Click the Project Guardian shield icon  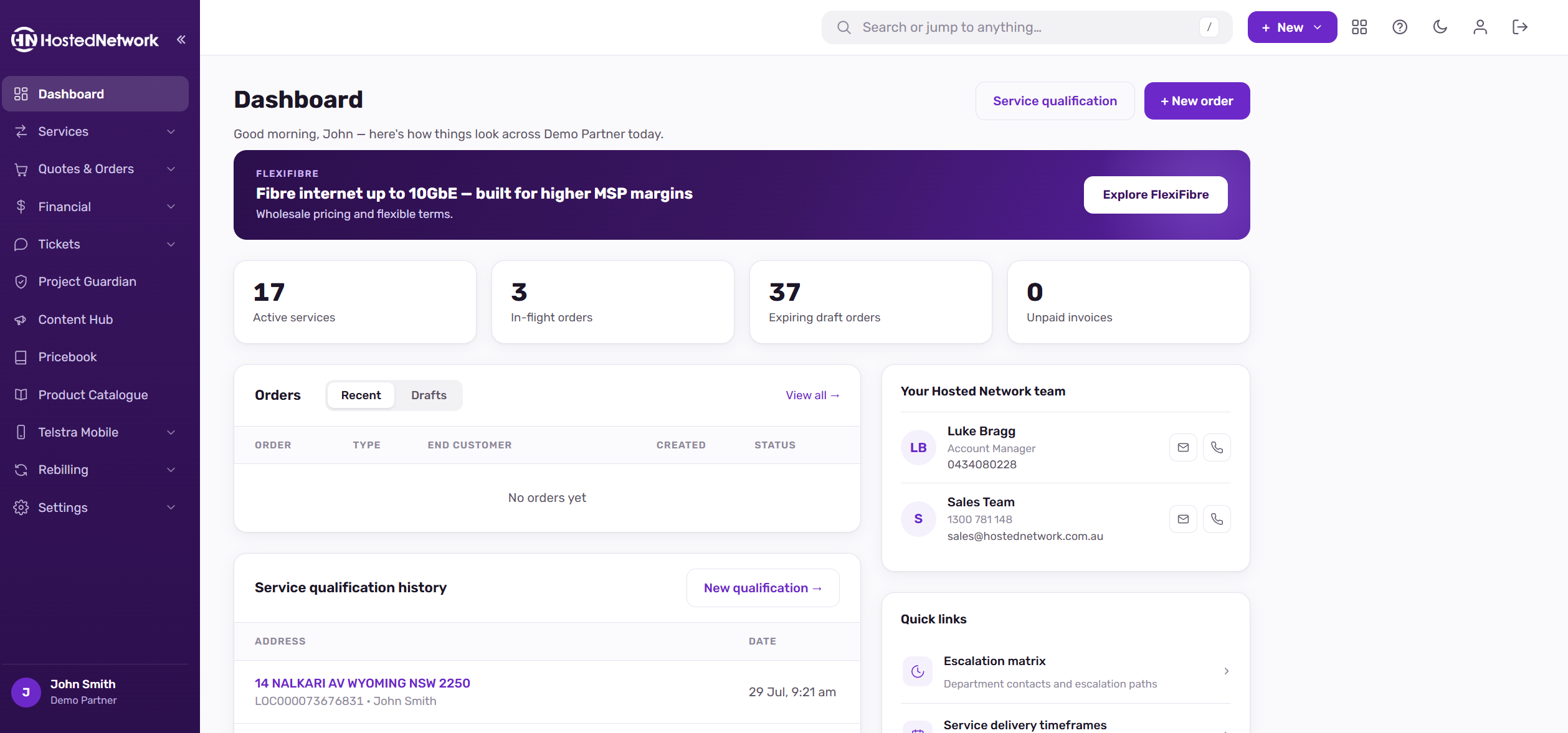[21, 281]
